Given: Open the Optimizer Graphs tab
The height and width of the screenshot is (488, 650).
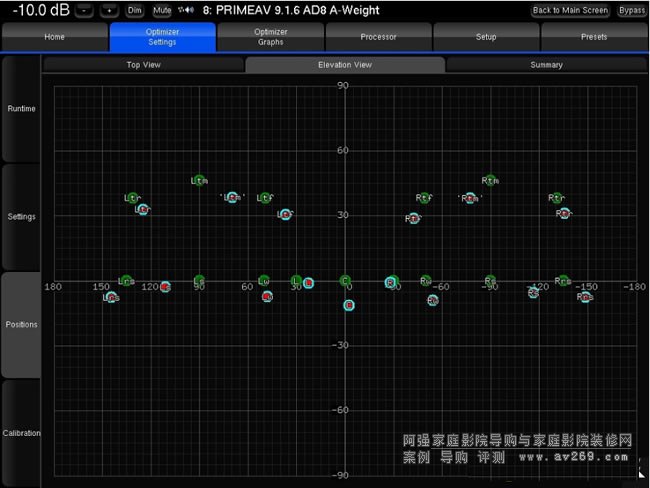Looking at the screenshot, I should coord(270,37).
